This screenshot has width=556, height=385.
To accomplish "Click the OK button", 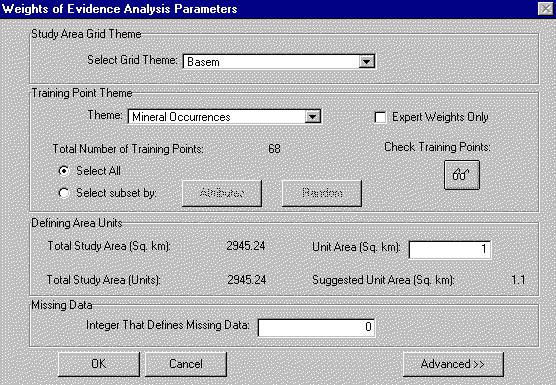I will [99, 364].
